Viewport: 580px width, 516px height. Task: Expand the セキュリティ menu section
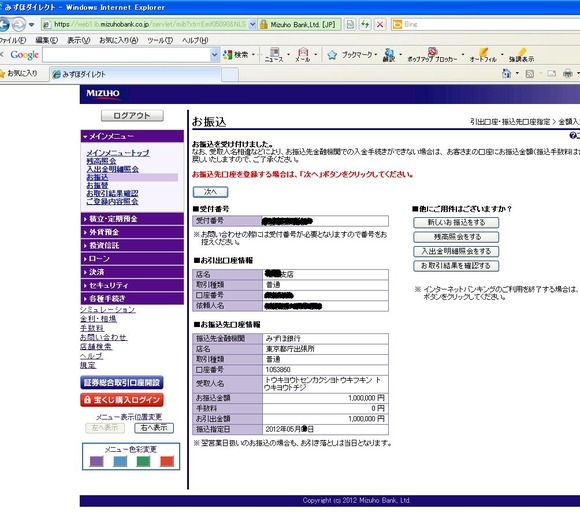coord(132,285)
